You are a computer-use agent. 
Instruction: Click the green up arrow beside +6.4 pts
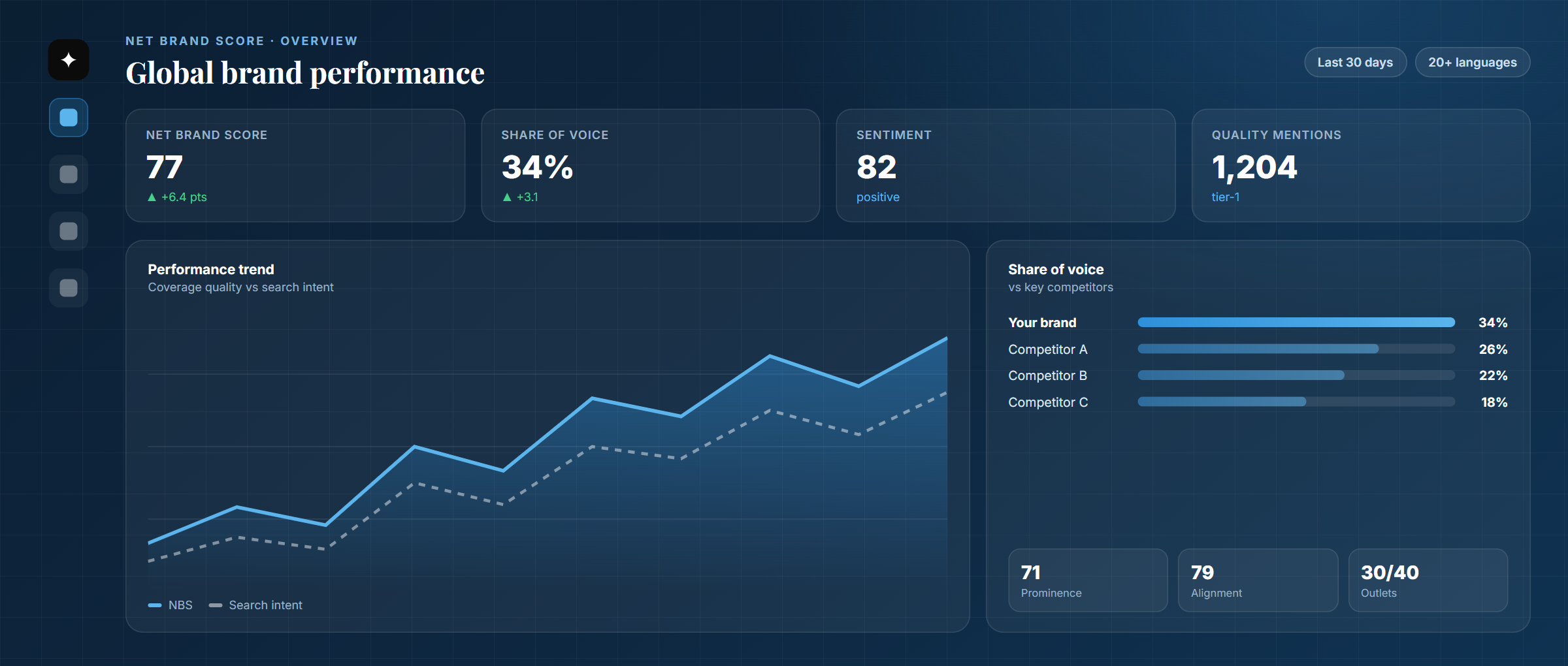pyautogui.click(x=152, y=197)
